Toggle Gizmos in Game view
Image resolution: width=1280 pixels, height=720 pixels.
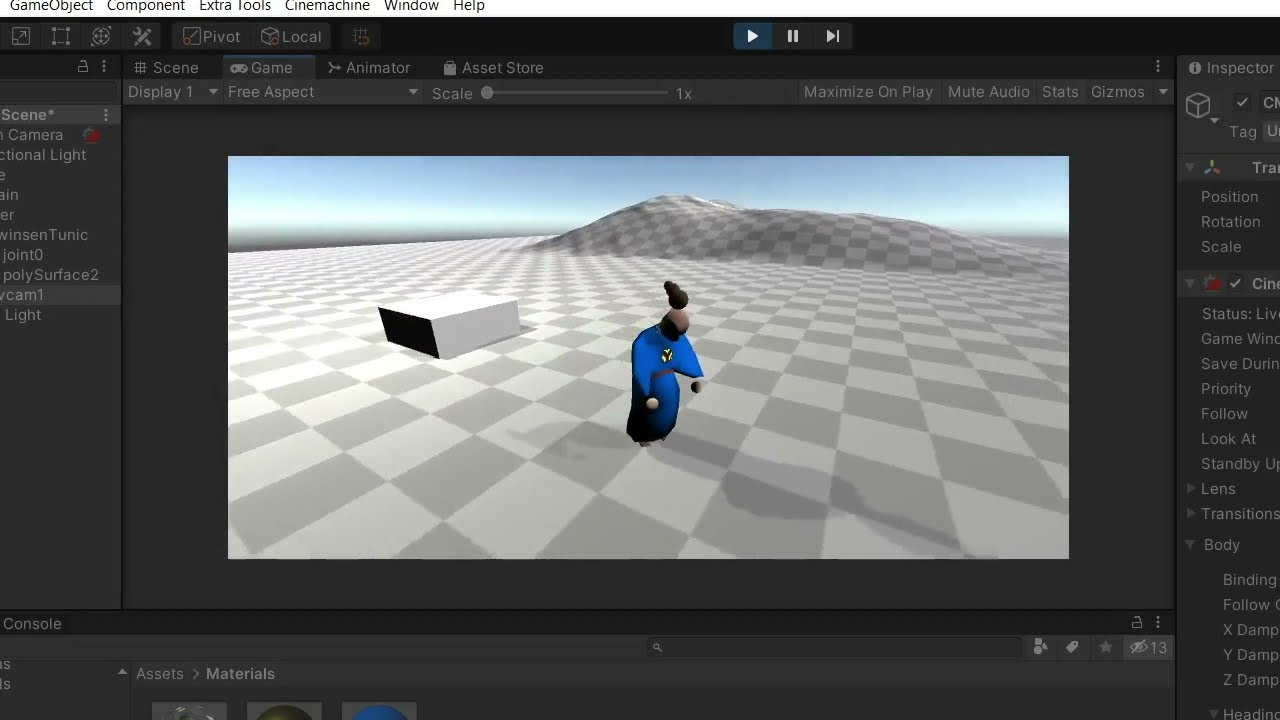(1117, 92)
